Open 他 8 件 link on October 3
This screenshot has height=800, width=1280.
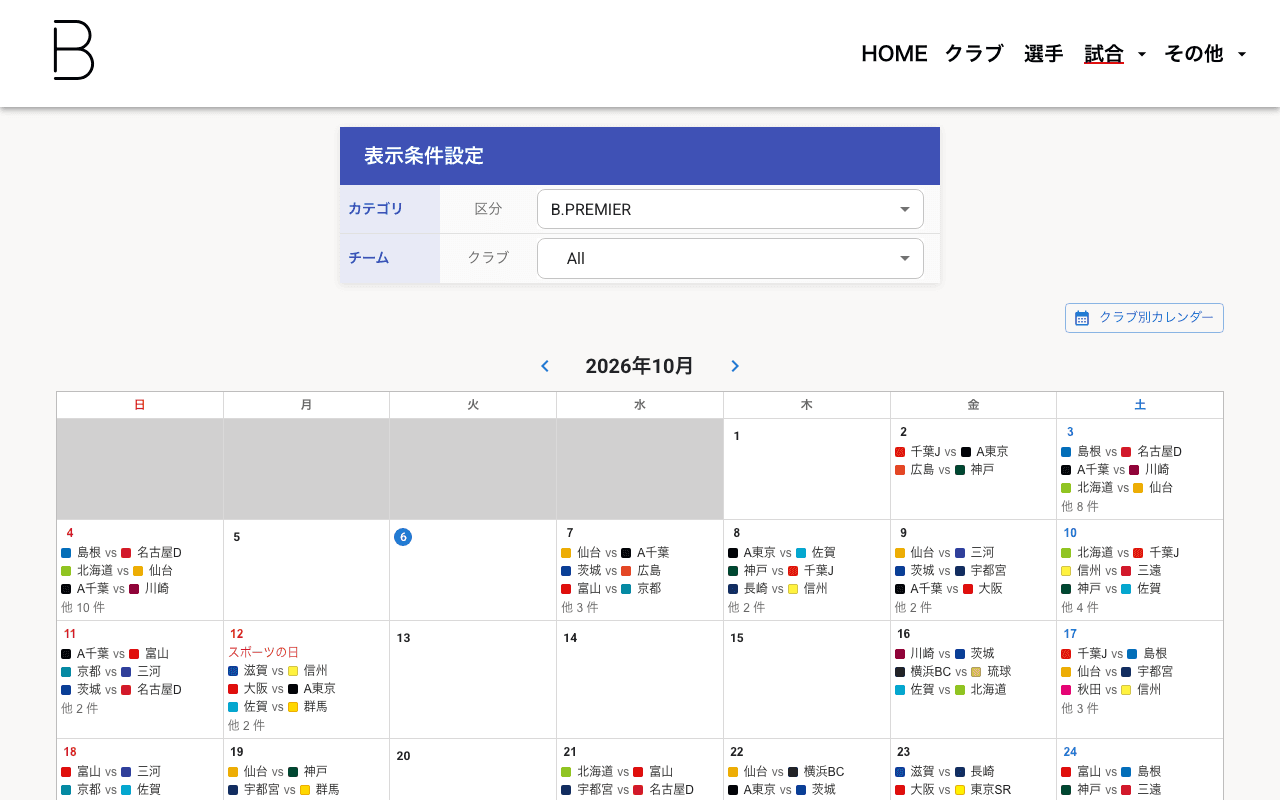[1080, 506]
